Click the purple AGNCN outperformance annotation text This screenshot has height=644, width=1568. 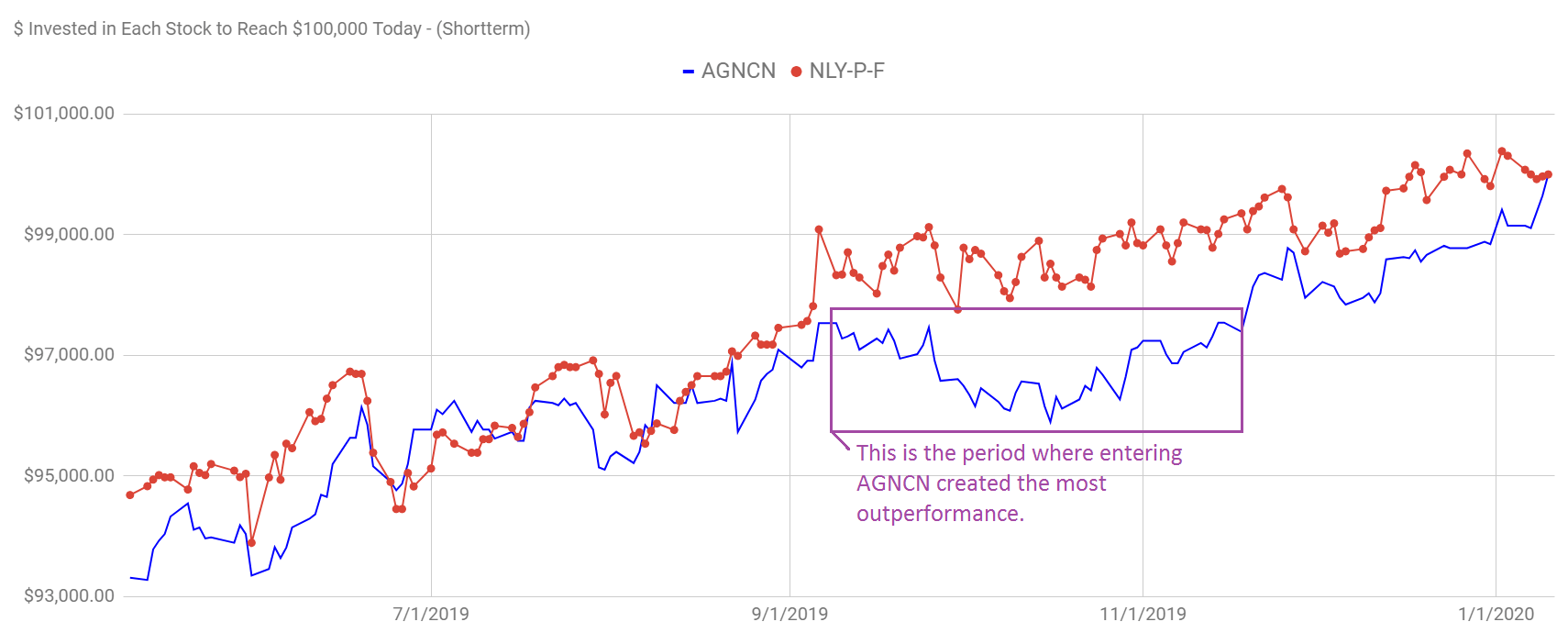tap(1018, 483)
